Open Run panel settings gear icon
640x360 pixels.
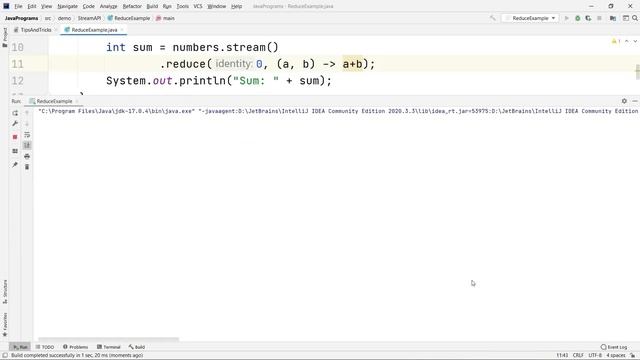(624, 101)
